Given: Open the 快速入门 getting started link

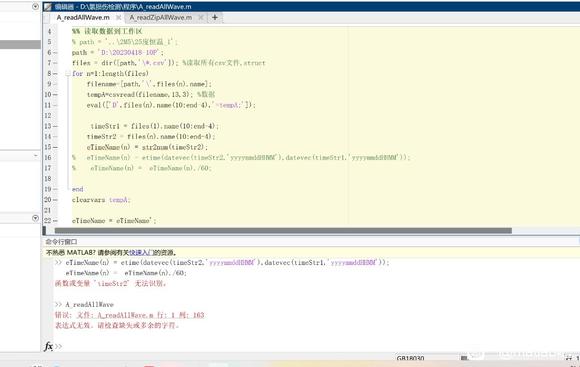Looking at the screenshot, I should [141, 253].
